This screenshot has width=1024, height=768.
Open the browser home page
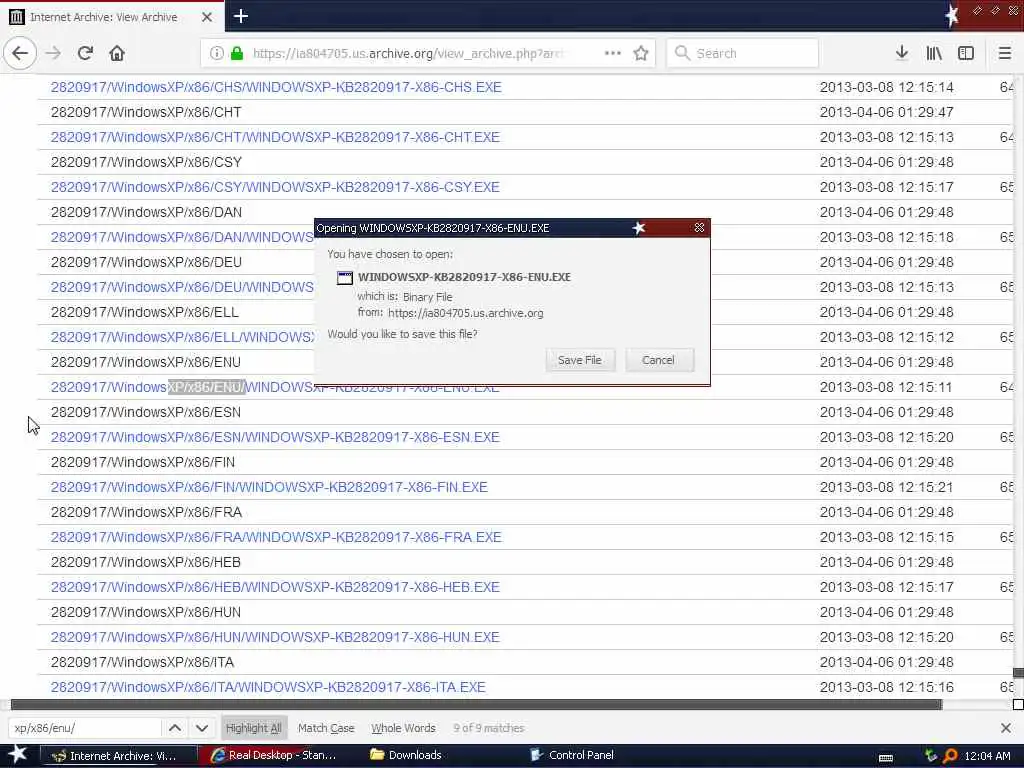[x=117, y=53]
